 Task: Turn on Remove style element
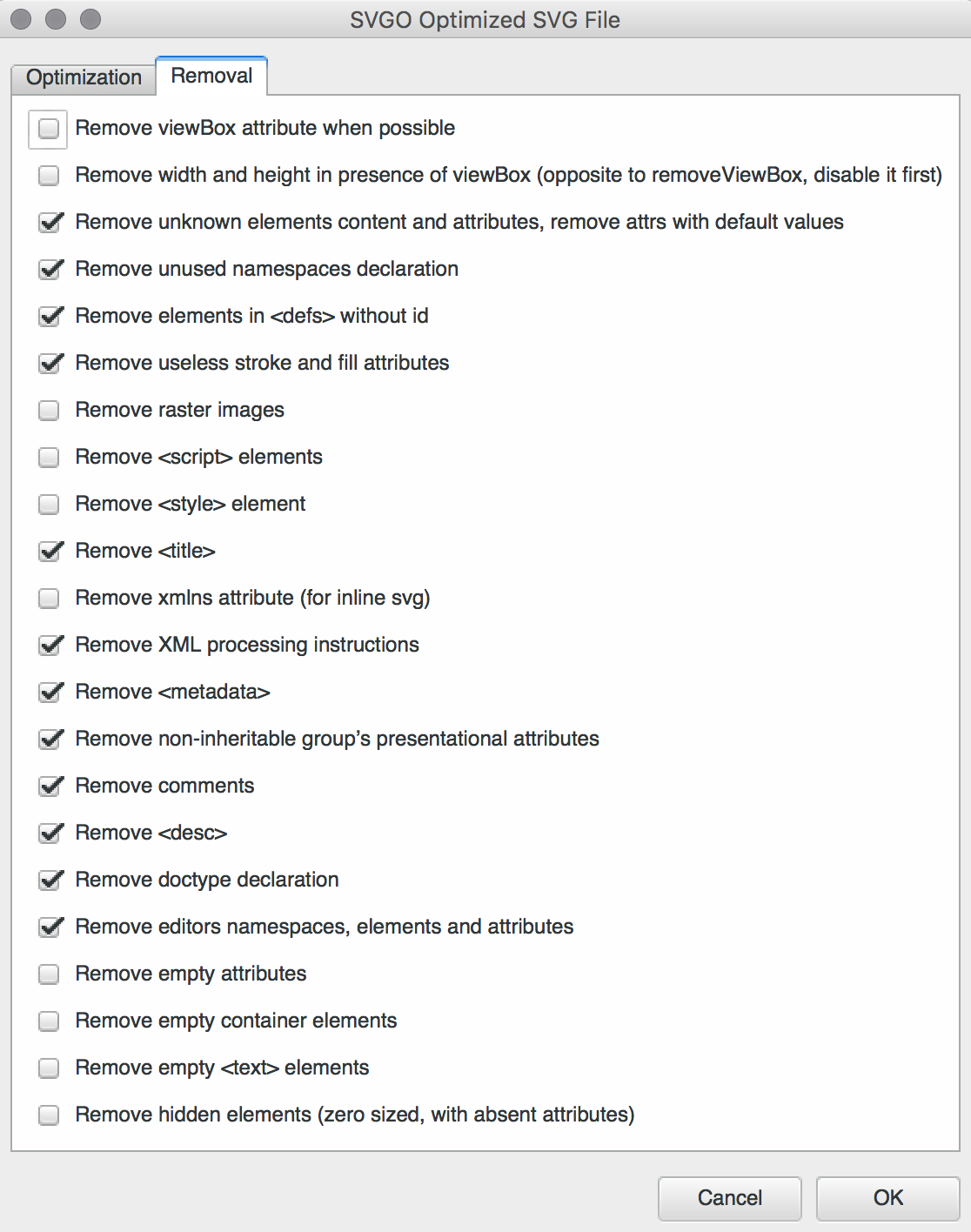point(49,505)
